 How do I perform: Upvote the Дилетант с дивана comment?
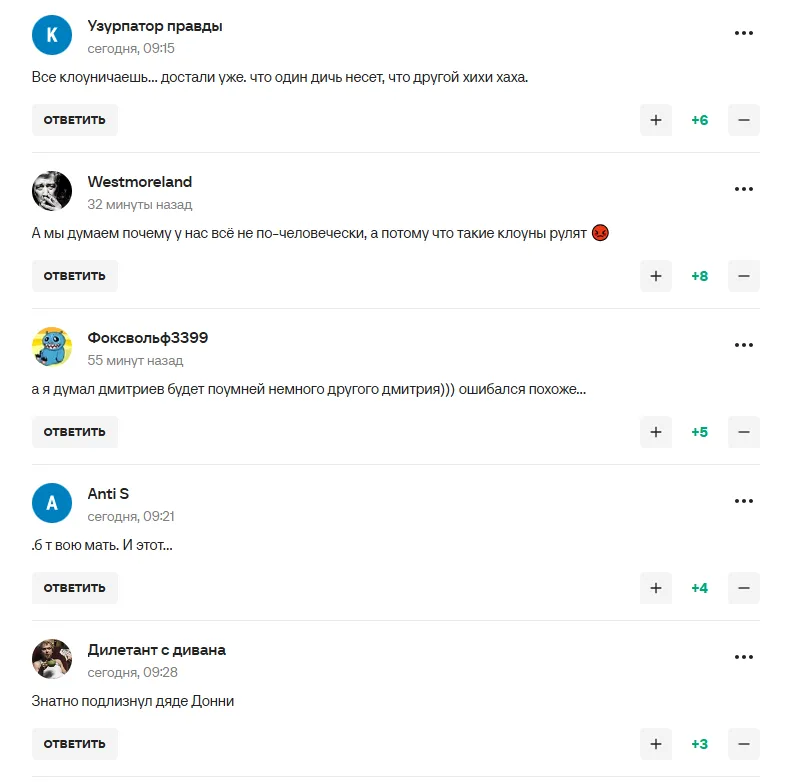[x=656, y=744]
